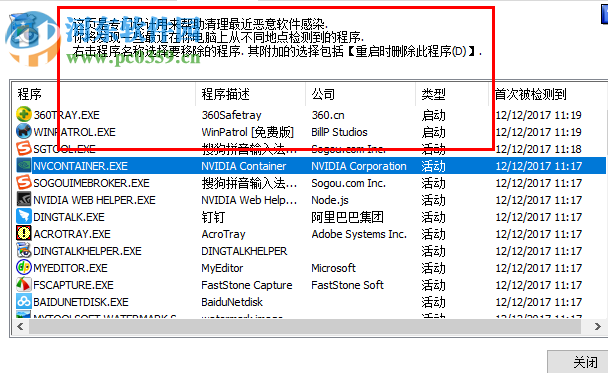The width and height of the screenshot is (608, 373).
Task: Click the BaiduNetdisk description cell
Action: click(232, 302)
